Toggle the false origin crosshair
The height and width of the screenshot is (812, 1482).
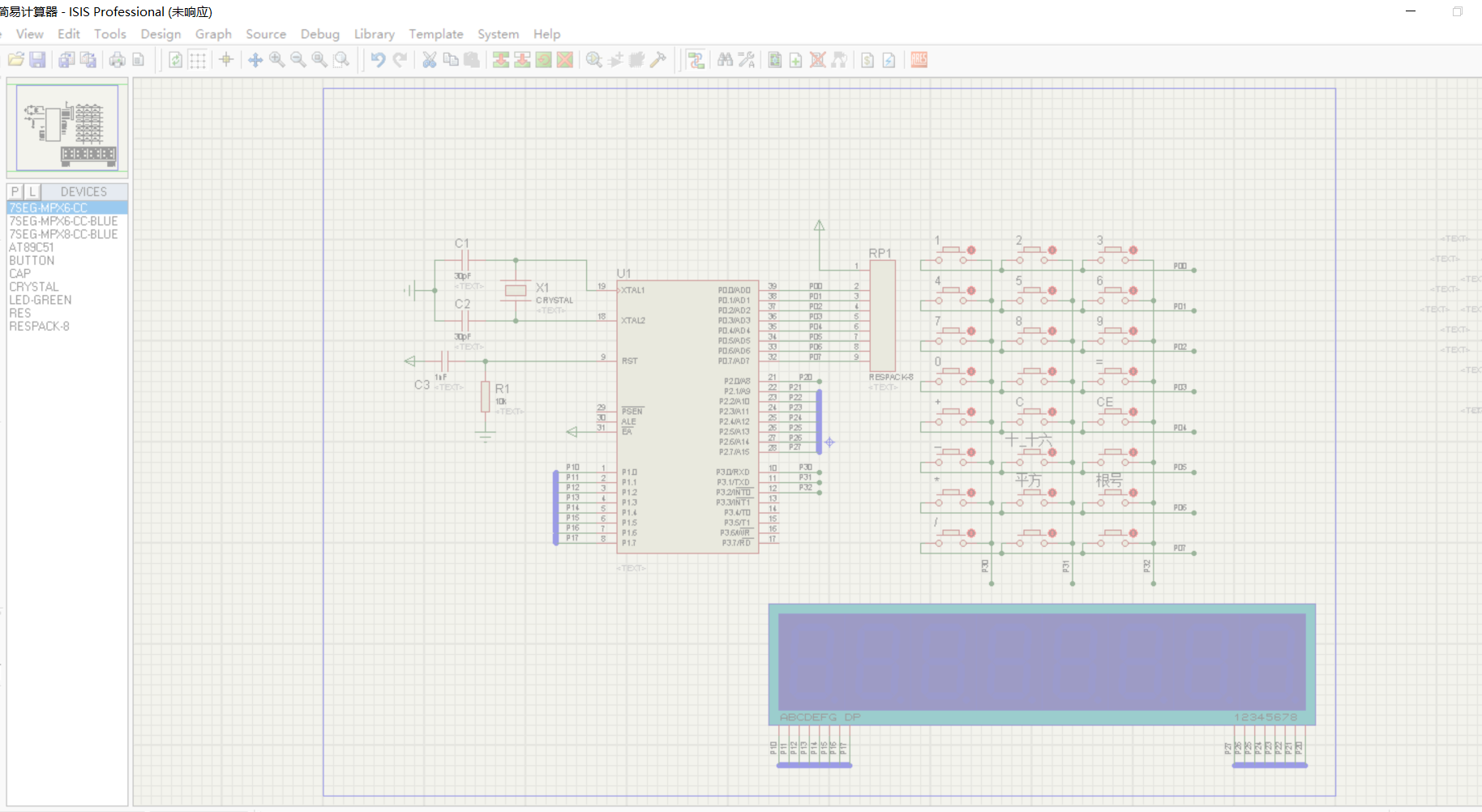click(x=226, y=60)
